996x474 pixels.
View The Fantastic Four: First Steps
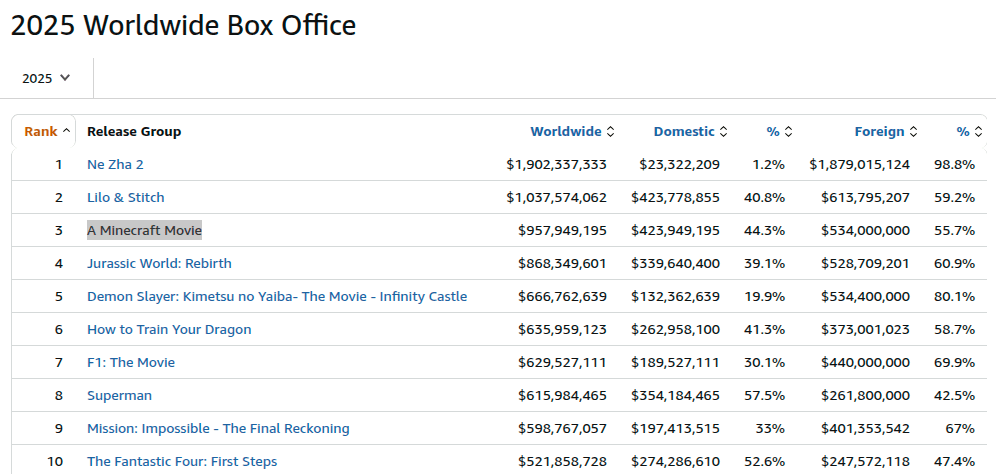pyautogui.click(x=182, y=461)
